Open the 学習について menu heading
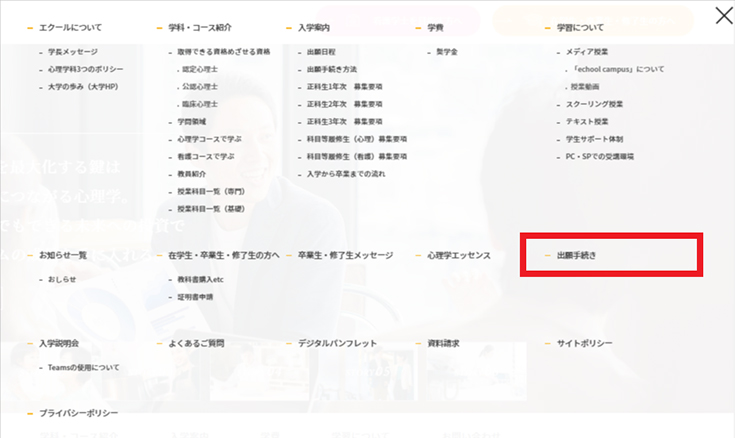Viewport: 735px width, 438px height. click(580, 28)
